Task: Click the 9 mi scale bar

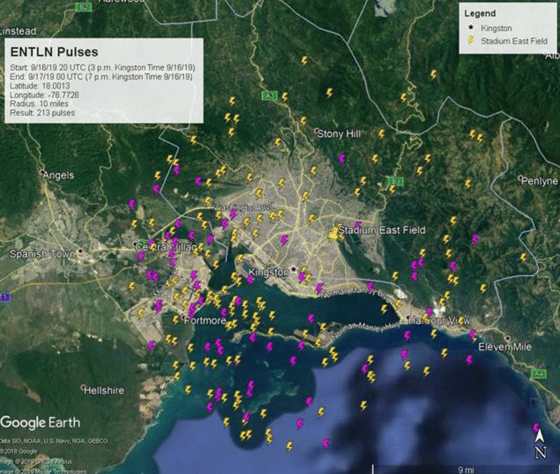Action: pos(465,469)
